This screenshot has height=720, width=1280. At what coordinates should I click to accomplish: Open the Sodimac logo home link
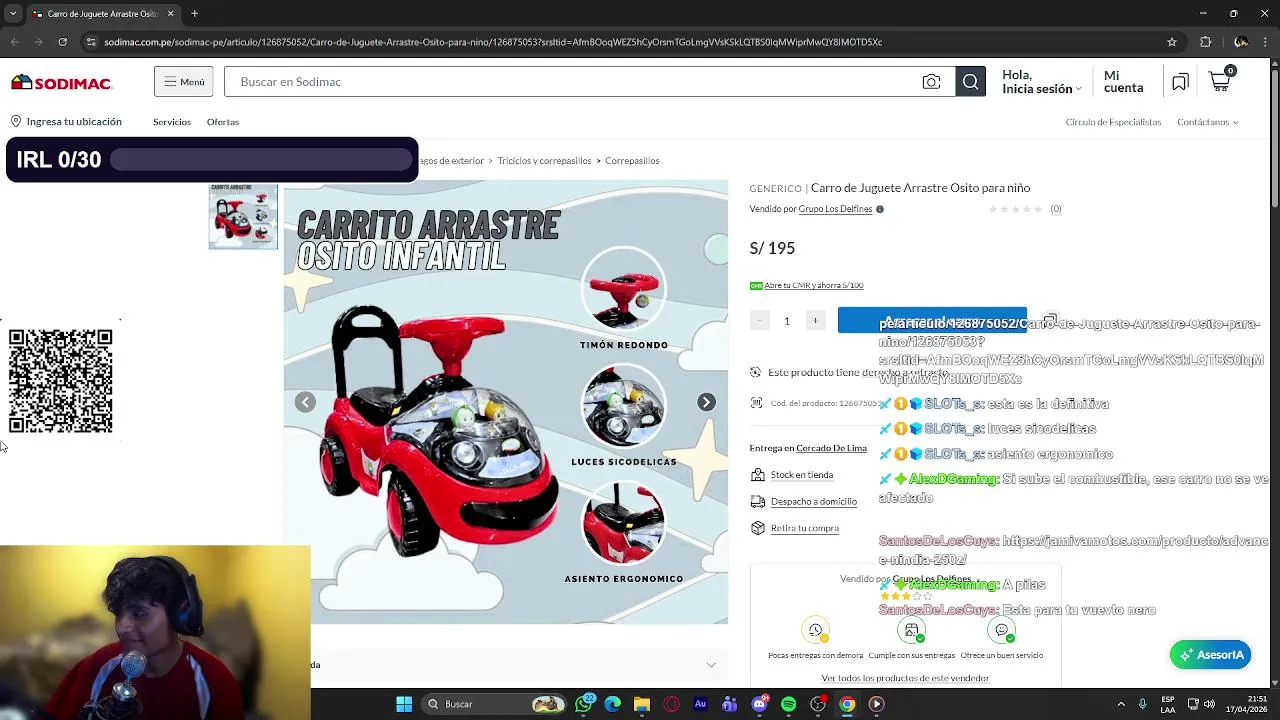point(61,82)
